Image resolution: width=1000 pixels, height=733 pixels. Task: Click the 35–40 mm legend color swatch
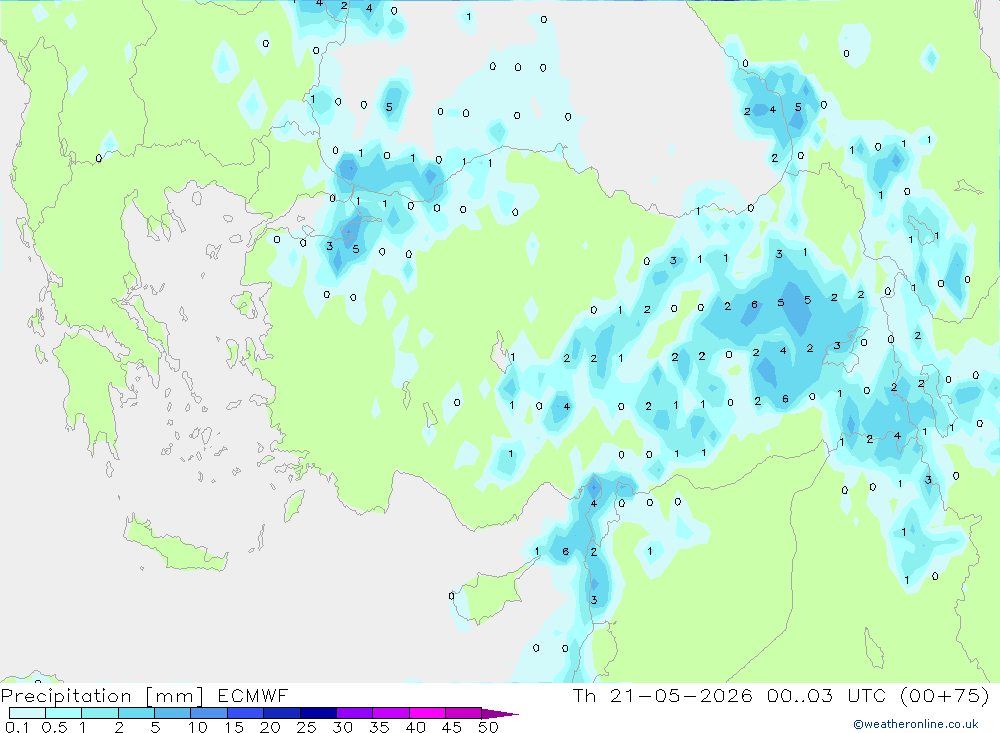390,713
